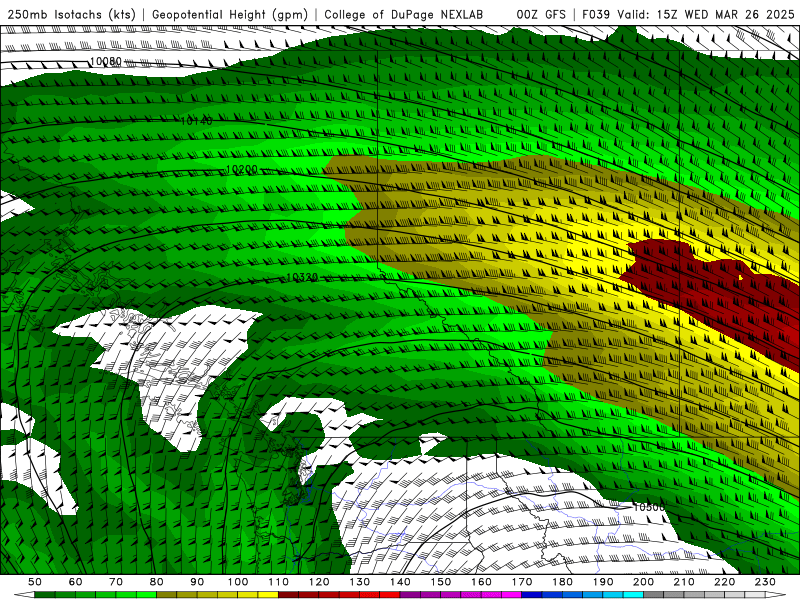Click the 110 value on the legend
800x600 pixels.
279,582
